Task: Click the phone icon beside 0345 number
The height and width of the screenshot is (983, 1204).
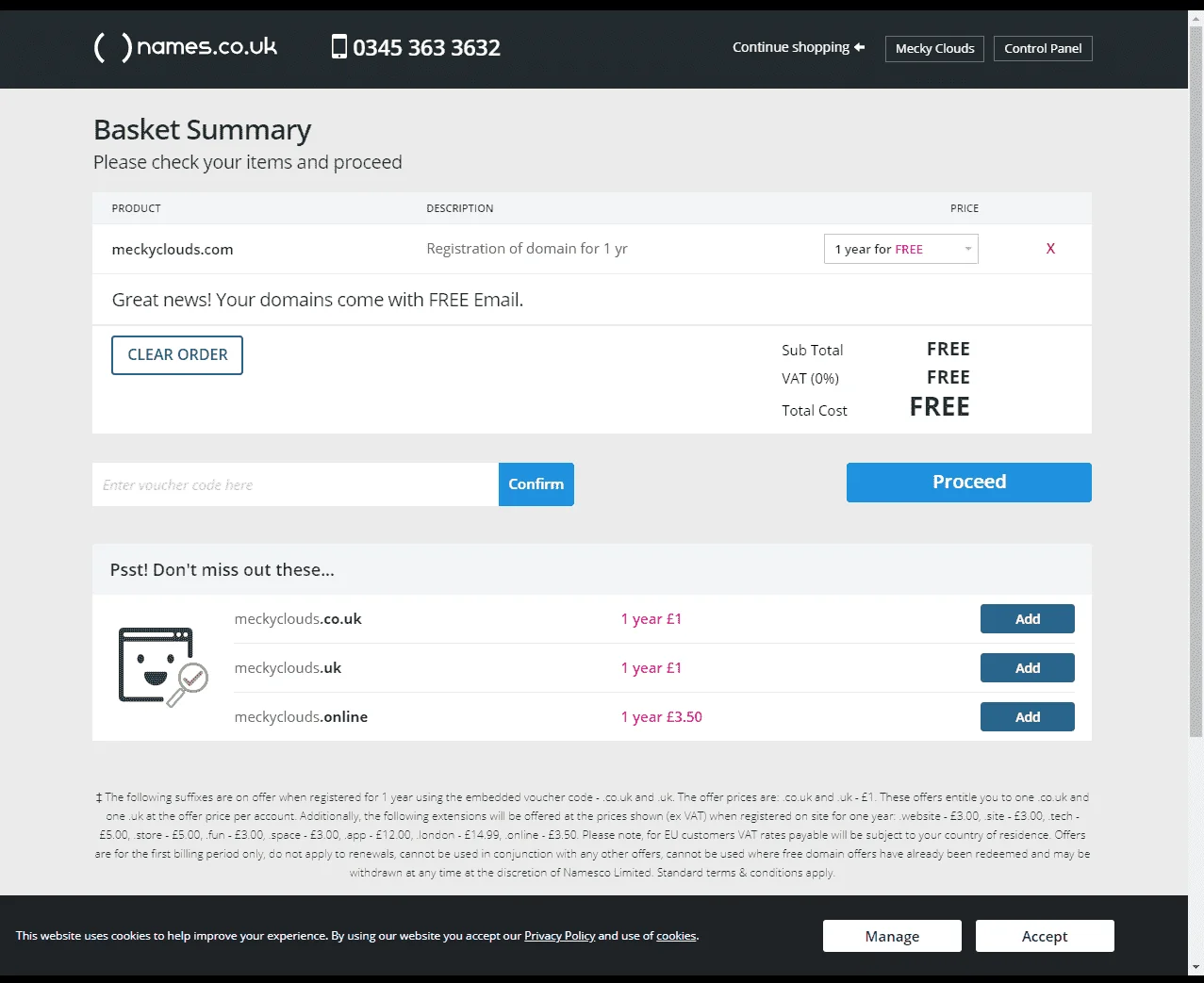Action: tap(339, 46)
